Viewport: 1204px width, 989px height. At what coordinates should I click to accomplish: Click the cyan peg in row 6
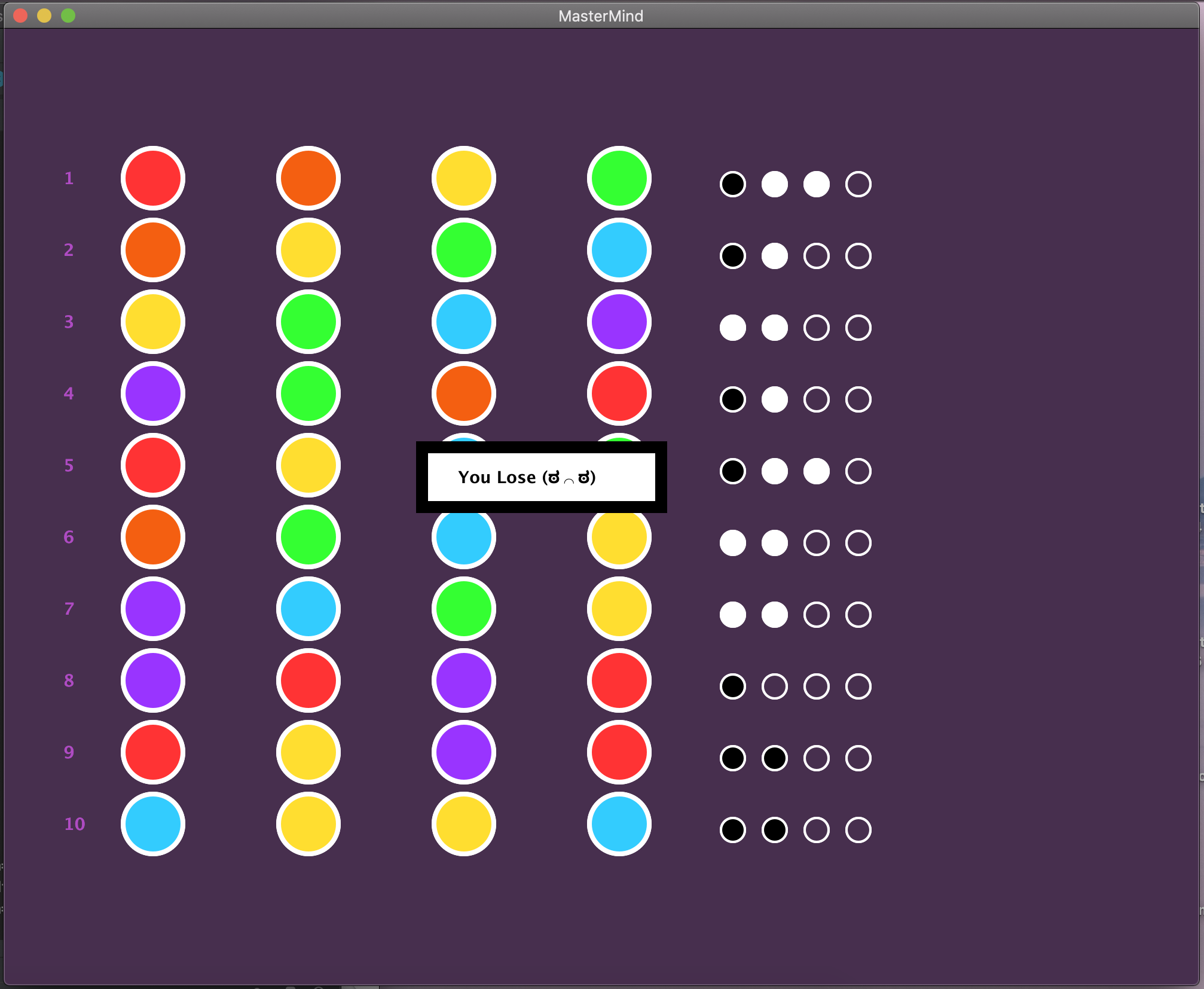pyautogui.click(x=464, y=538)
